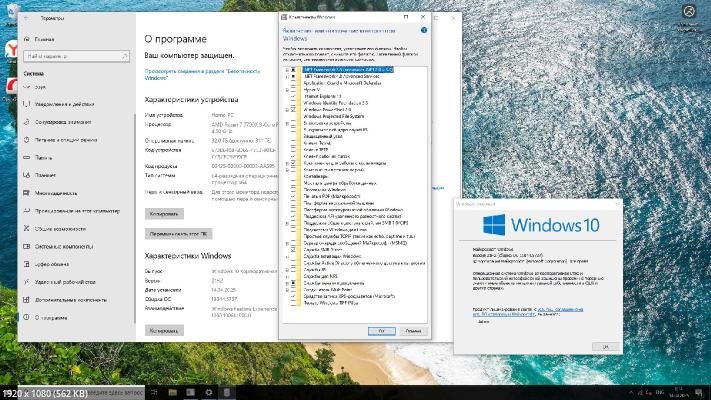
Task: Open license terms link in winver
Action: 528,312
